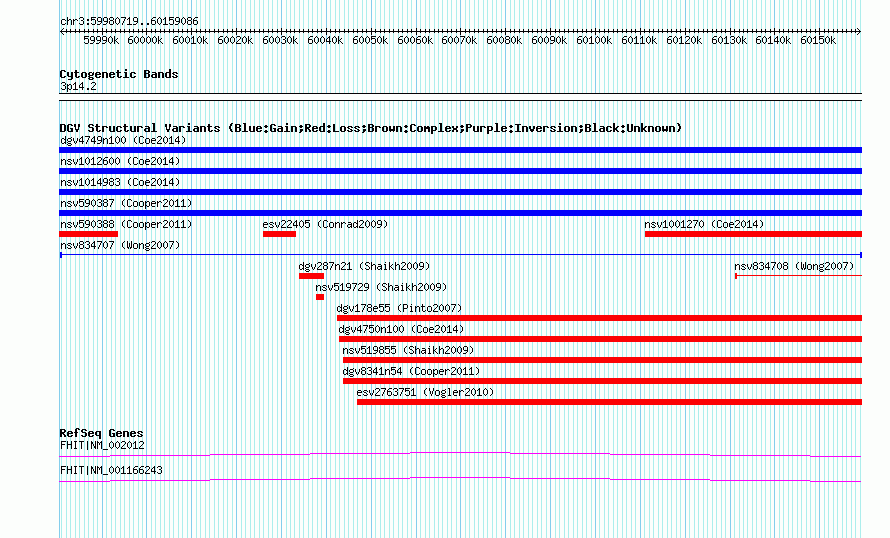Image resolution: width=890 pixels, height=538 pixels.
Task: Click the 60100k ruler tick label
Action: pos(594,40)
